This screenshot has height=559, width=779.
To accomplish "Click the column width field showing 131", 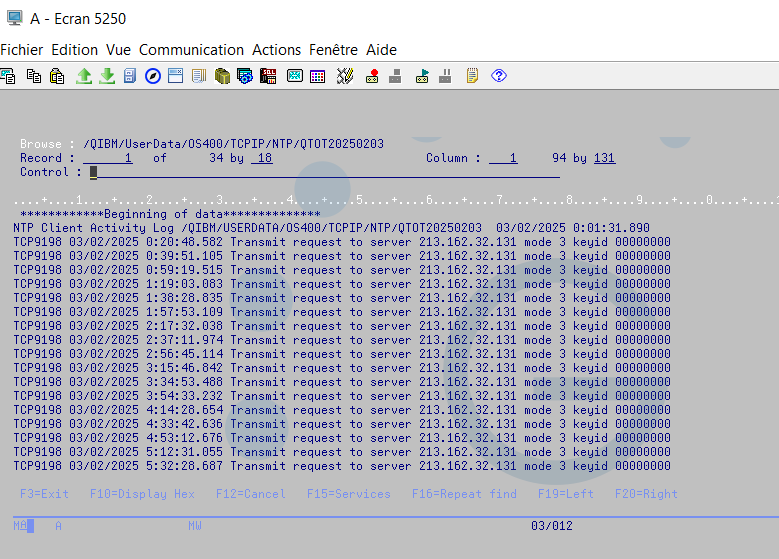I will coord(605,158).
